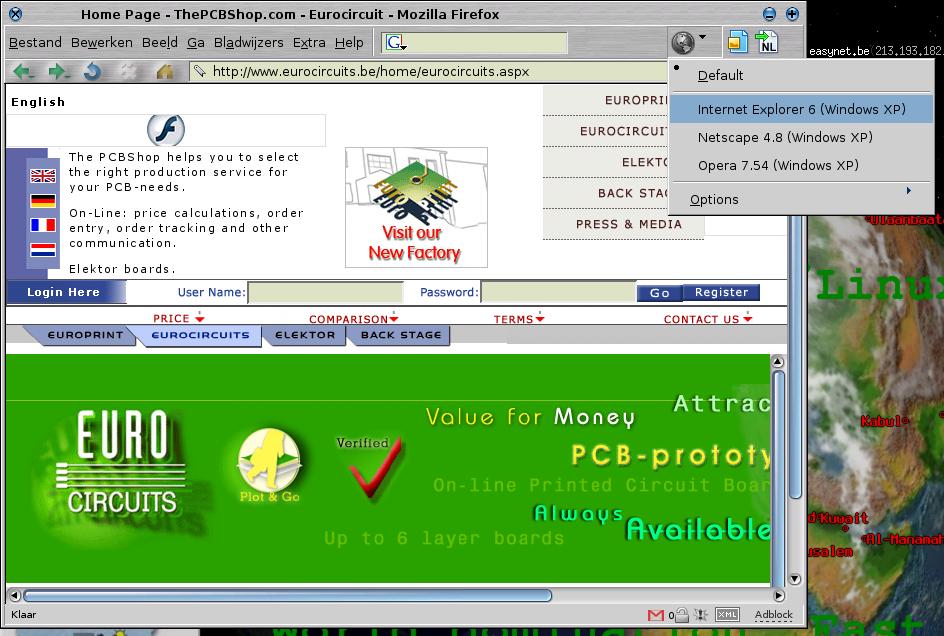This screenshot has width=944, height=636.
Task: Click the yellow document toolbar icon
Action: (x=738, y=42)
